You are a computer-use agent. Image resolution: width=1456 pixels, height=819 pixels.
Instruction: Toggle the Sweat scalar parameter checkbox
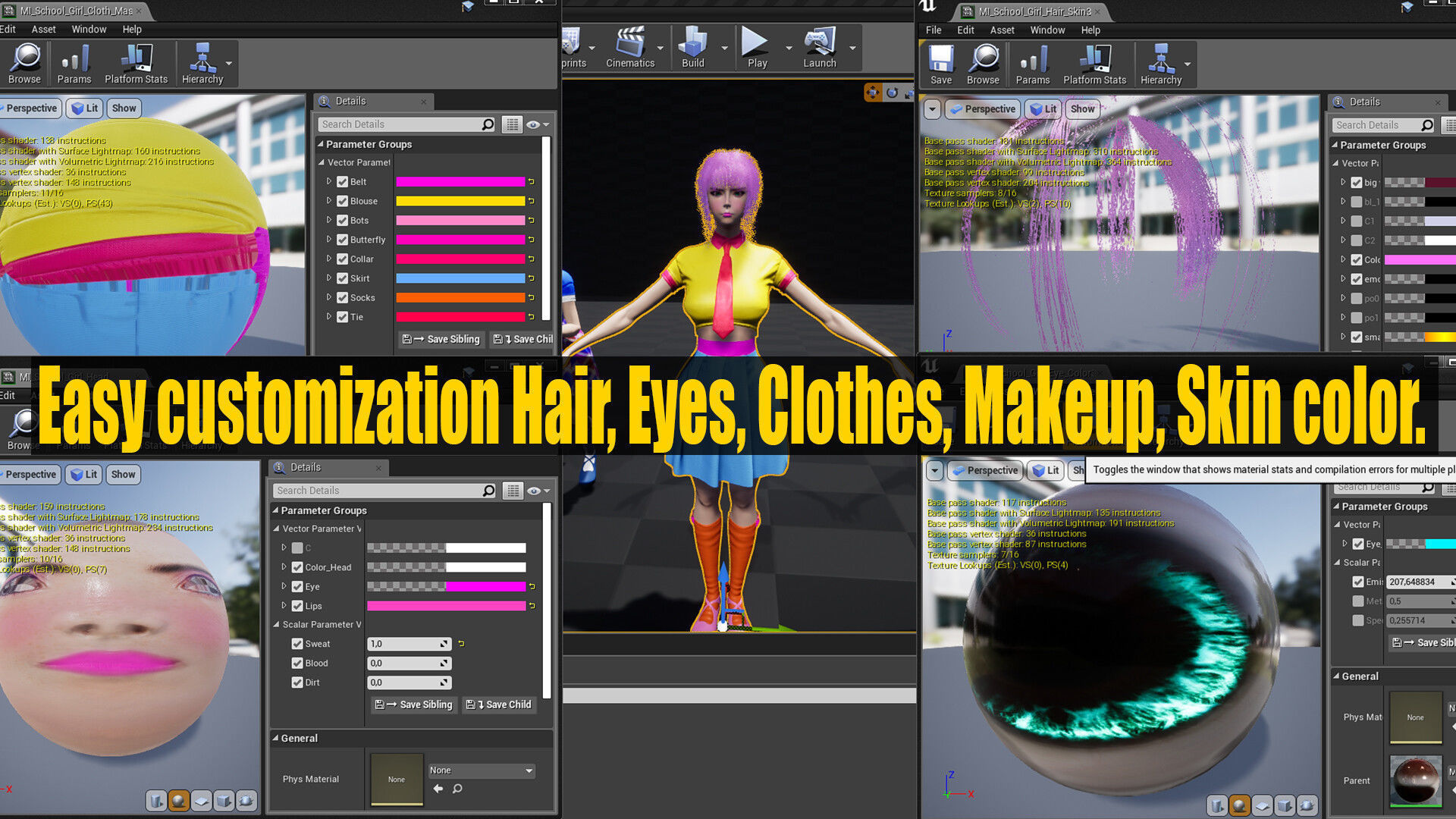pyautogui.click(x=297, y=644)
